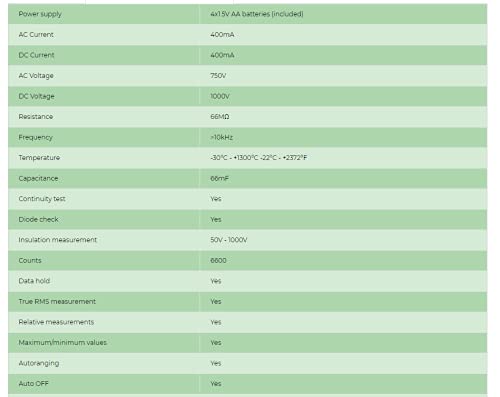Click the Continuity test label
The width and height of the screenshot is (500, 397).
coord(42,199)
